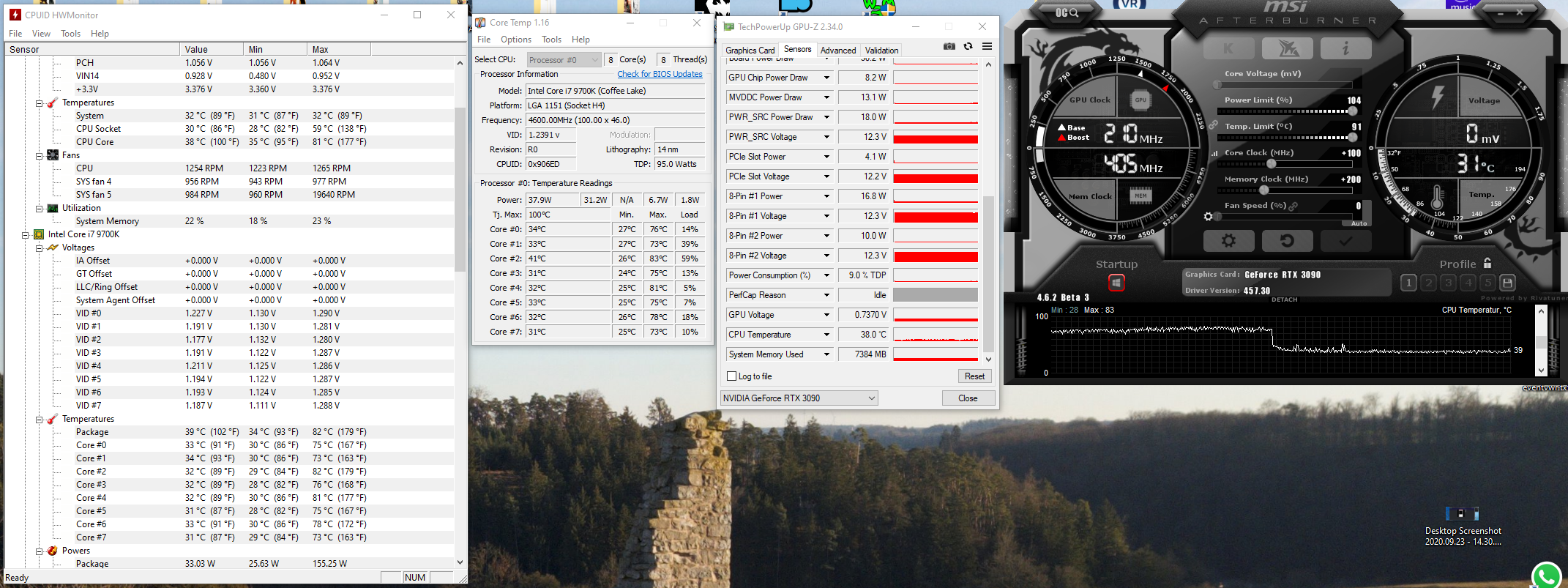Open the Afterburner information button
Viewport: 1568px width, 588px height.
point(1345,49)
